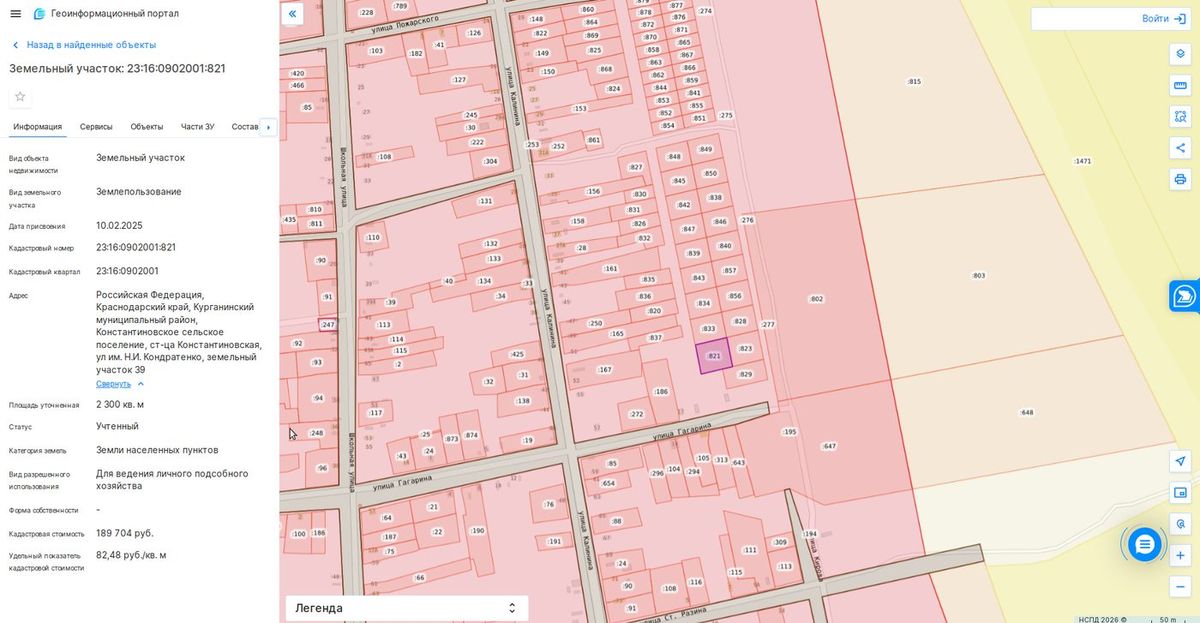Collapse the address with Свернуть
This screenshot has height=623, width=1200.
(120, 384)
